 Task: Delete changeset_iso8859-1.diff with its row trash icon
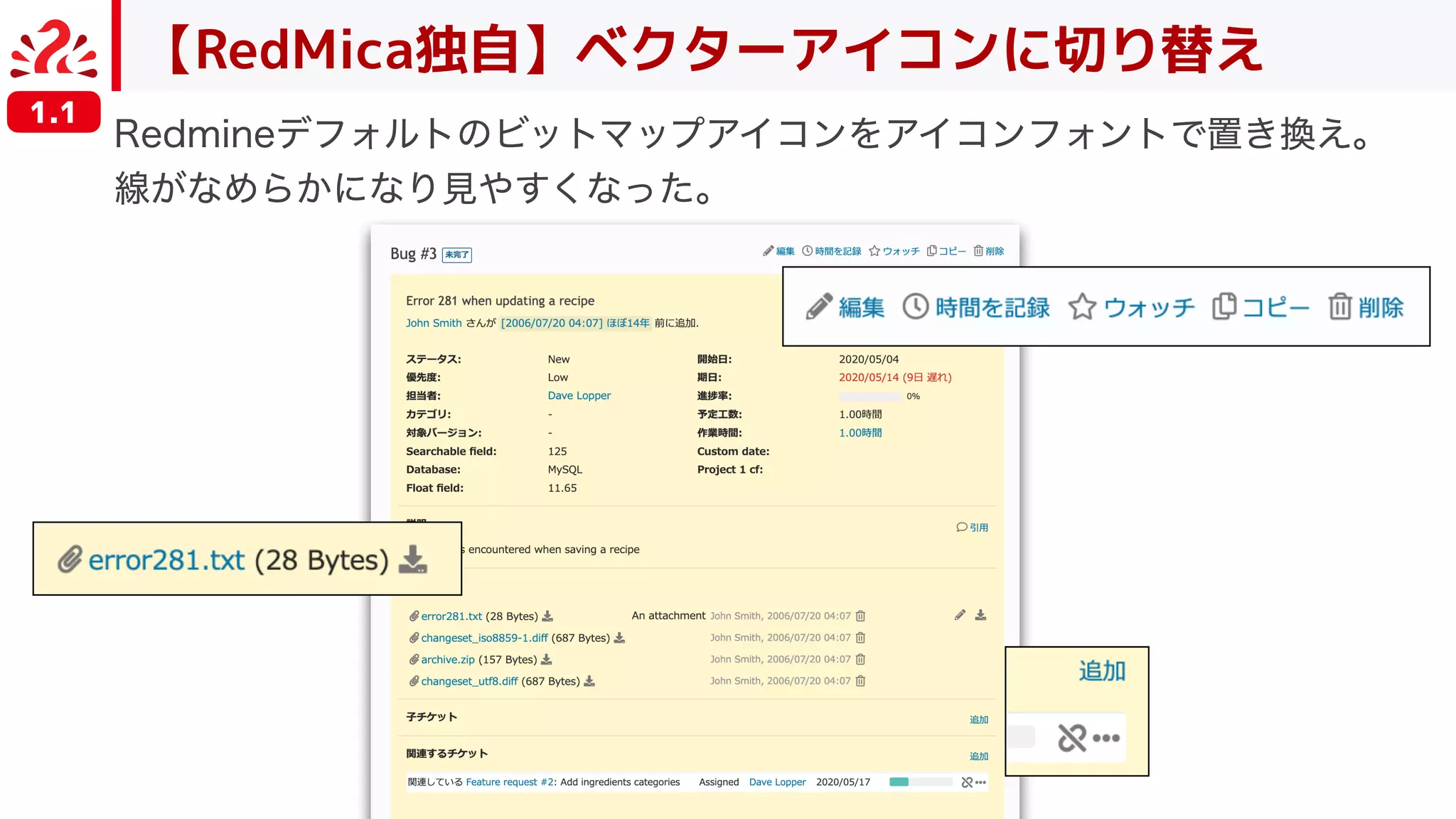tap(860, 638)
